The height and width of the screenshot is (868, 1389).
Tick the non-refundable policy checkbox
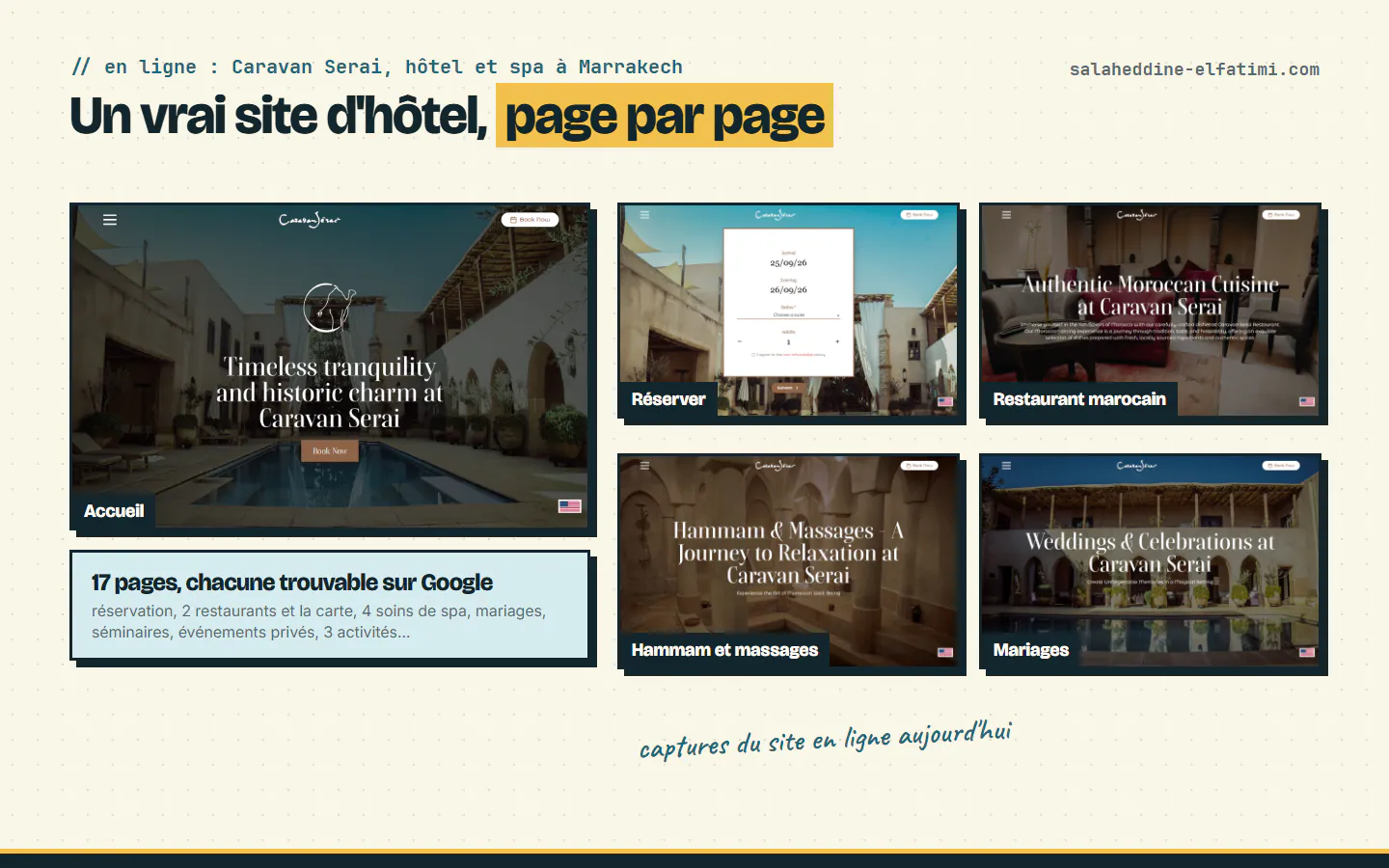(753, 355)
